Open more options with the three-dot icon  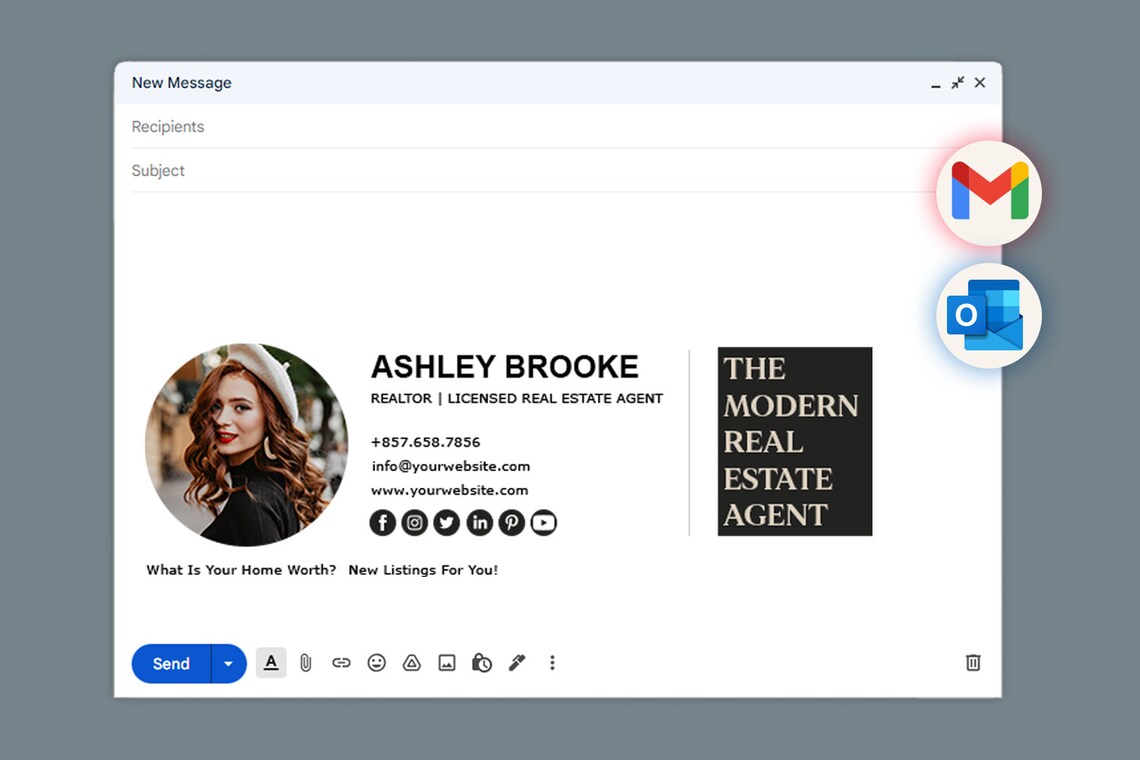coord(552,663)
